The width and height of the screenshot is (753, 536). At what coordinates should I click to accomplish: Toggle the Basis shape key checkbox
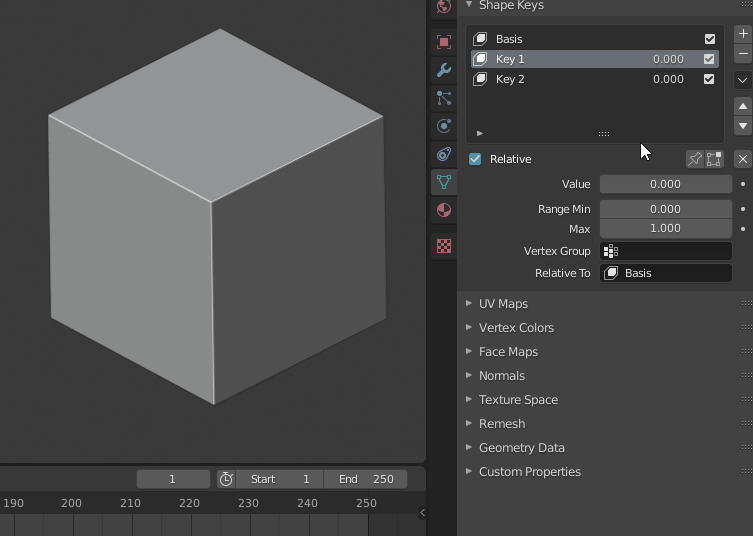pyautogui.click(x=710, y=39)
